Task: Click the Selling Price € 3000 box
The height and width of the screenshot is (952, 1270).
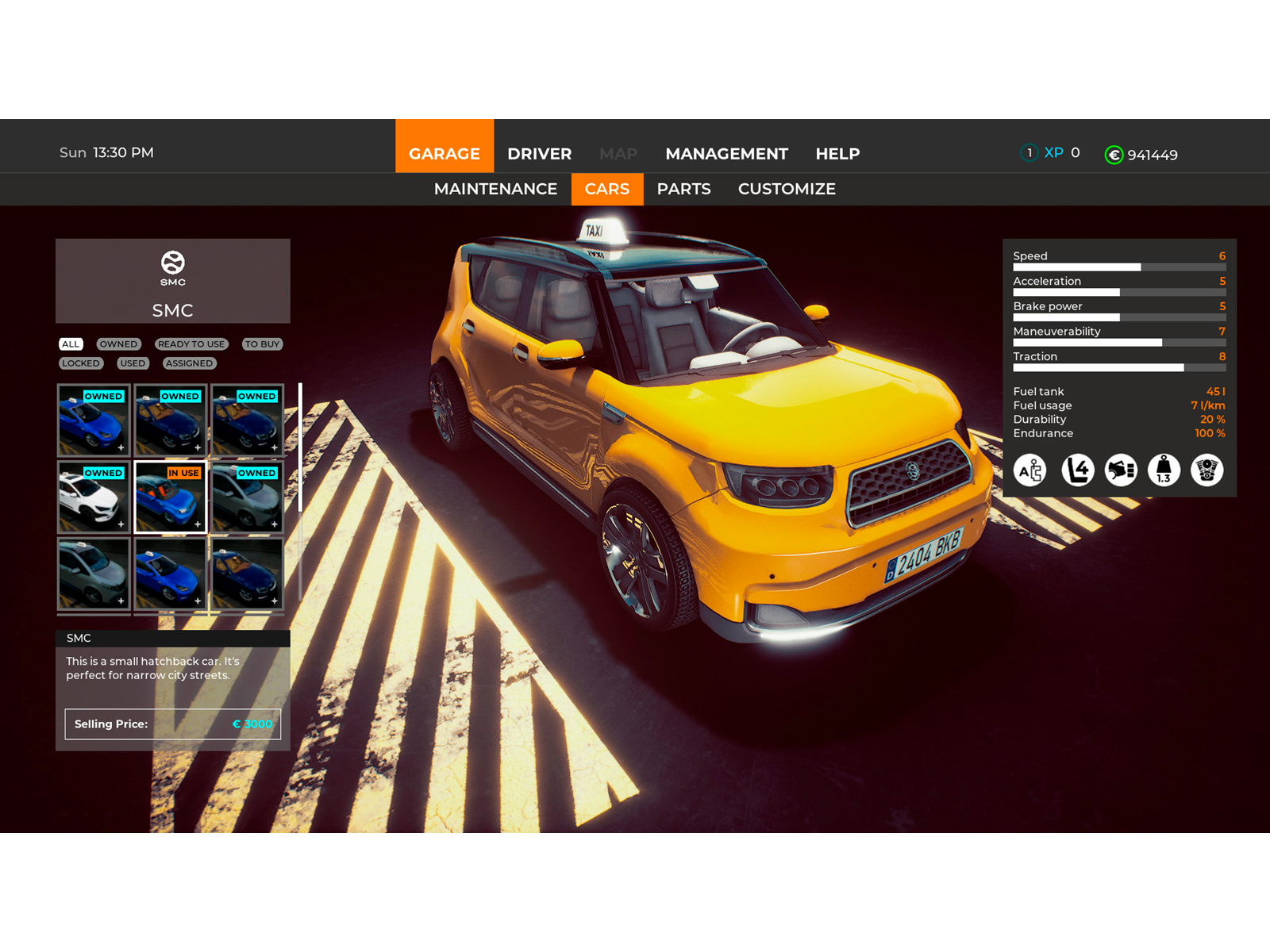Action: coord(173,724)
